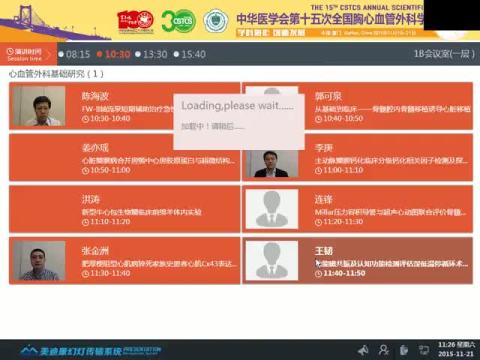Click the radio dot before 15:40

176,54
